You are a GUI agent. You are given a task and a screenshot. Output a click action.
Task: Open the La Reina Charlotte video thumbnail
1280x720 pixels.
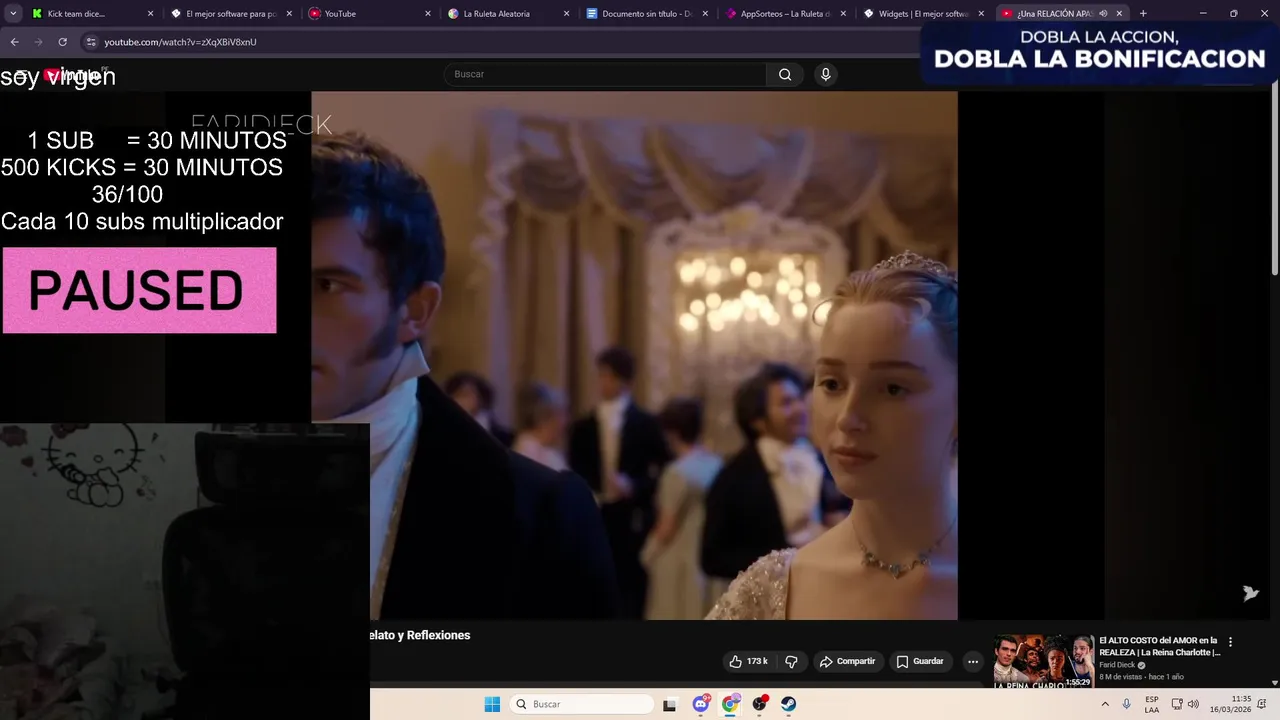[1043, 661]
